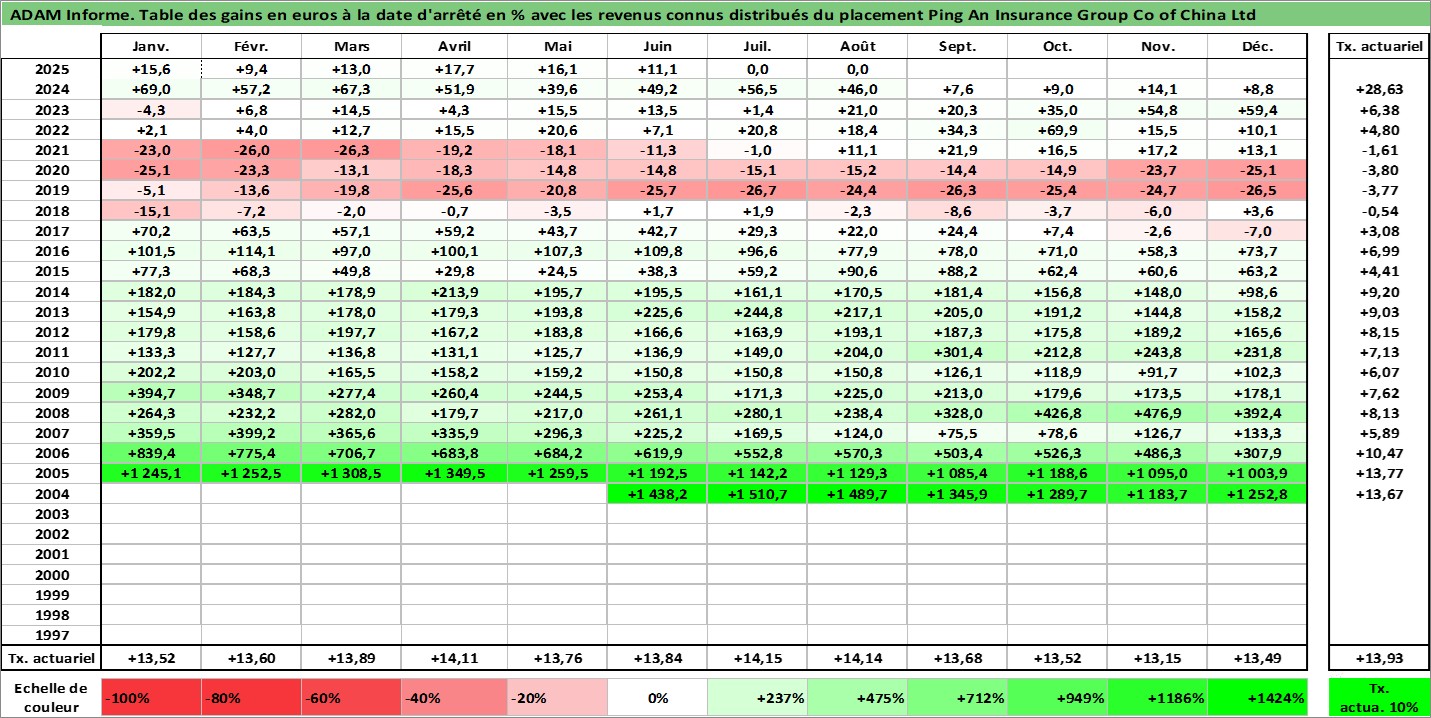
Task: Click the ADAM Informe title banner
Action: pos(715,15)
